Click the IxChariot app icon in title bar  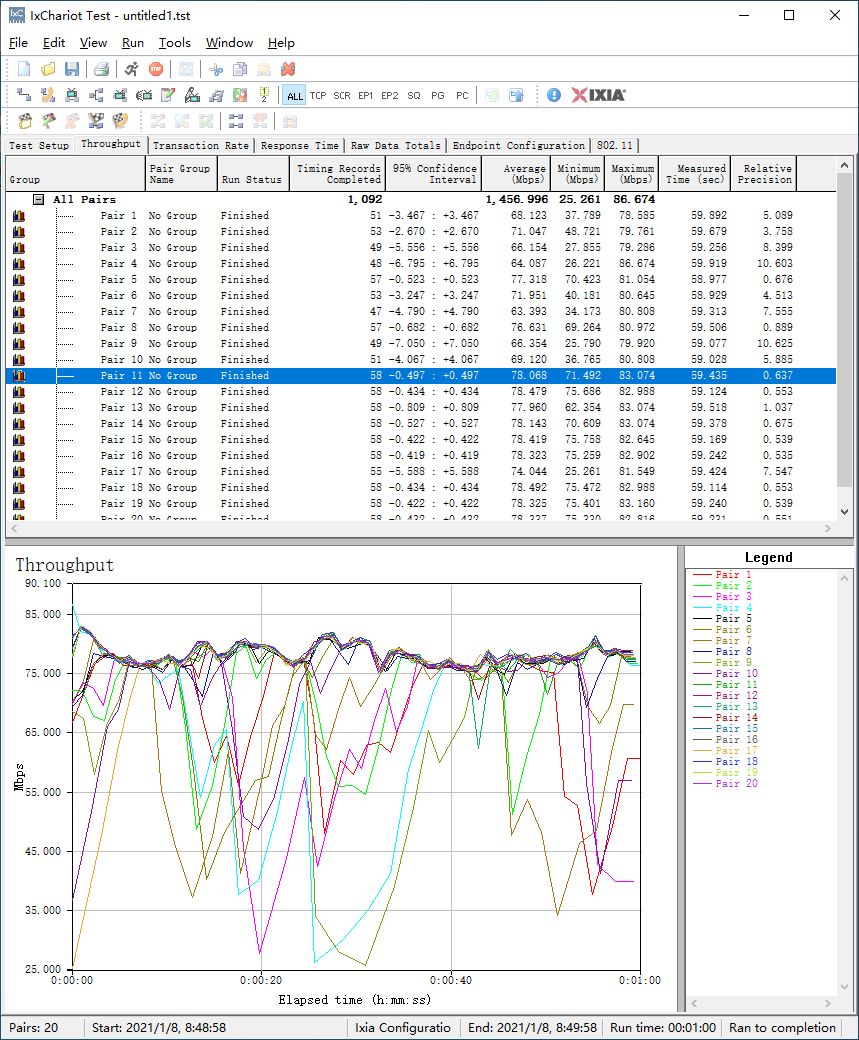[x=17, y=15]
